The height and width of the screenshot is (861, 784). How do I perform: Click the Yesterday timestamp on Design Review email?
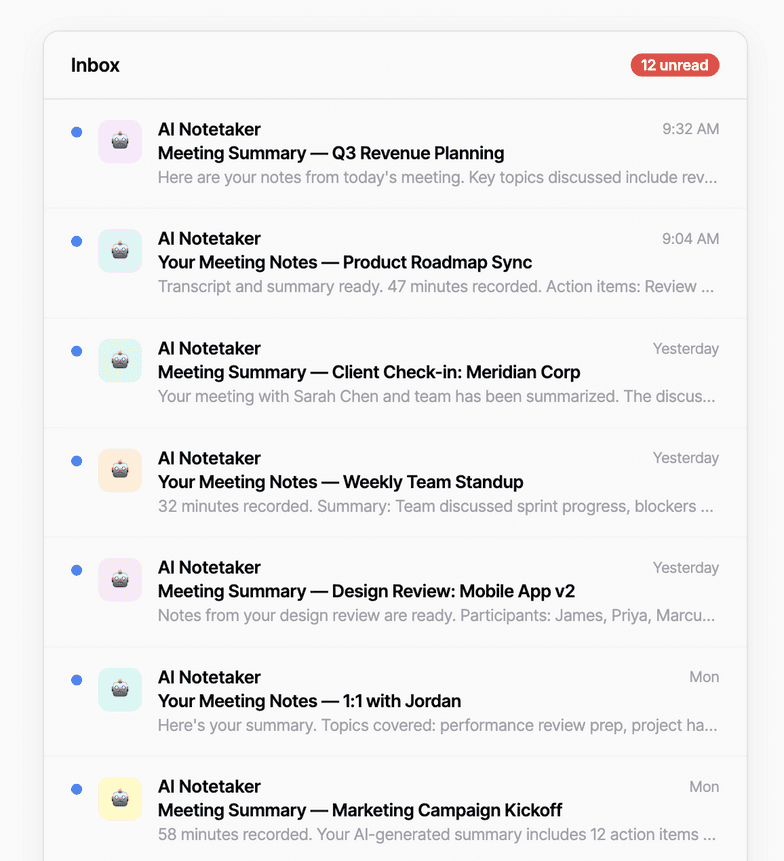(x=686, y=568)
